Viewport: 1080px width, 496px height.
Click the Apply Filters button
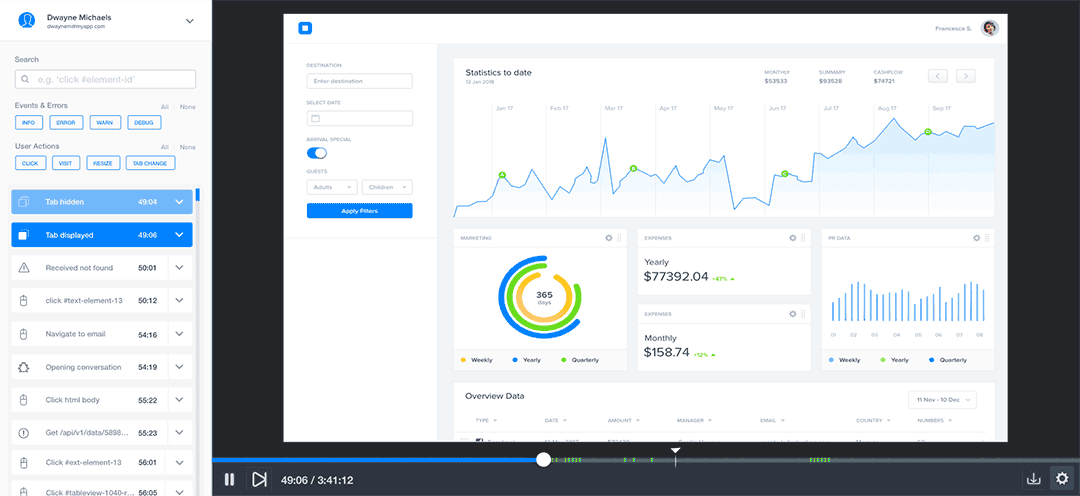[359, 211]
